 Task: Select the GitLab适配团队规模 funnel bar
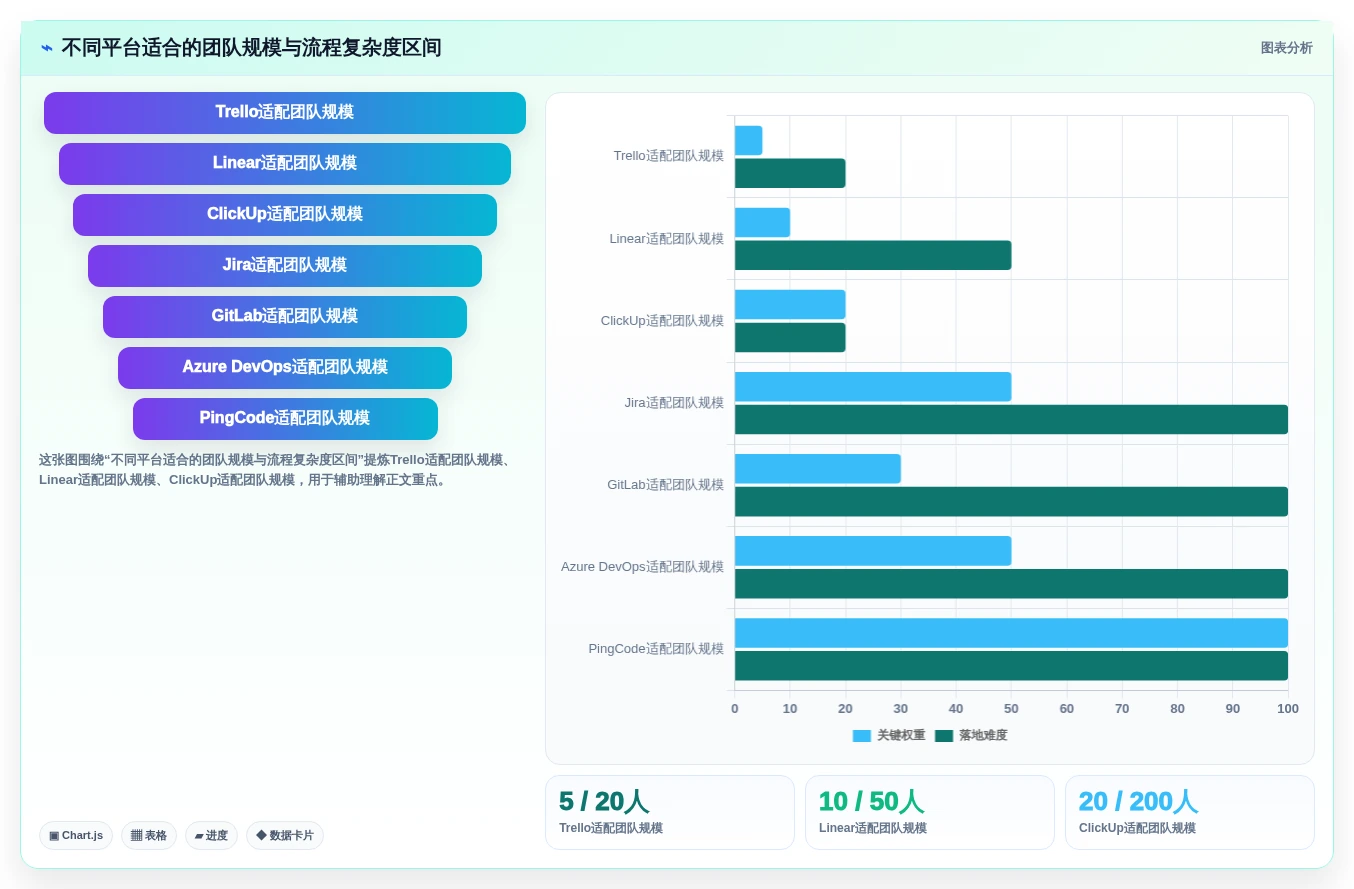click(x=285, y=317)
